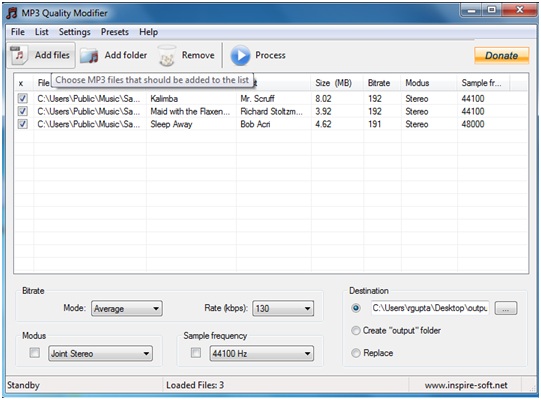Click the size value 4.62
The height and width of the screenshot is (400, 541).
pos(323,124)
